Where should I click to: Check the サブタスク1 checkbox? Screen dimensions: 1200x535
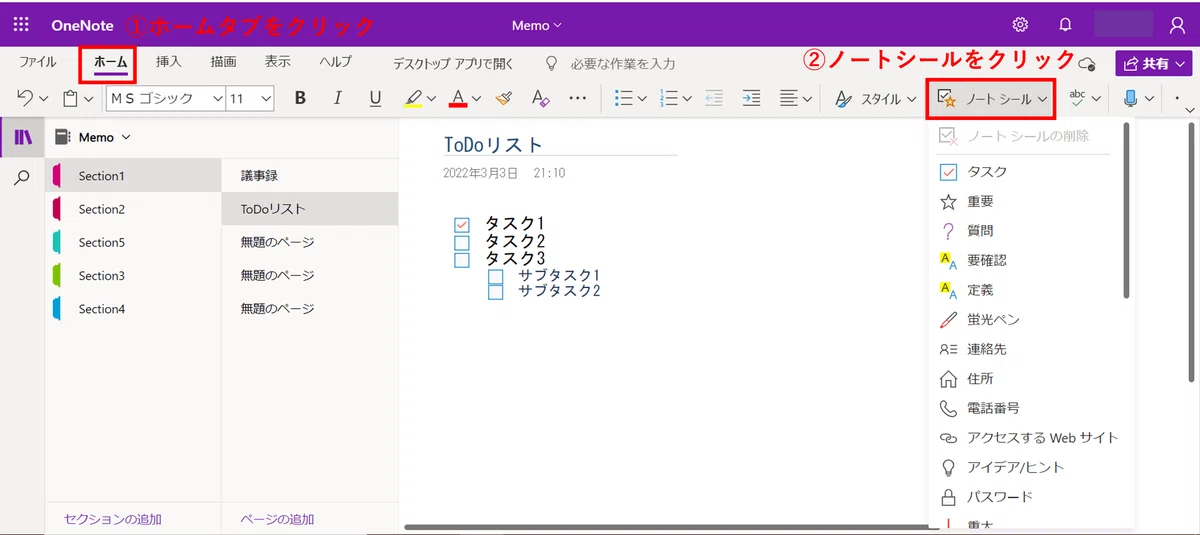[495, 276]
